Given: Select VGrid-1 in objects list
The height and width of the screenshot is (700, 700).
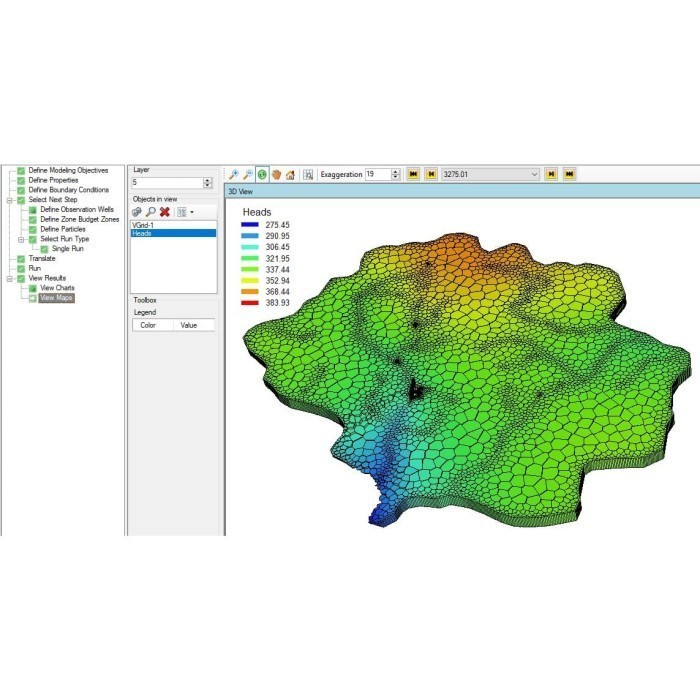Looking at the screenshot, I should (142, 225).
